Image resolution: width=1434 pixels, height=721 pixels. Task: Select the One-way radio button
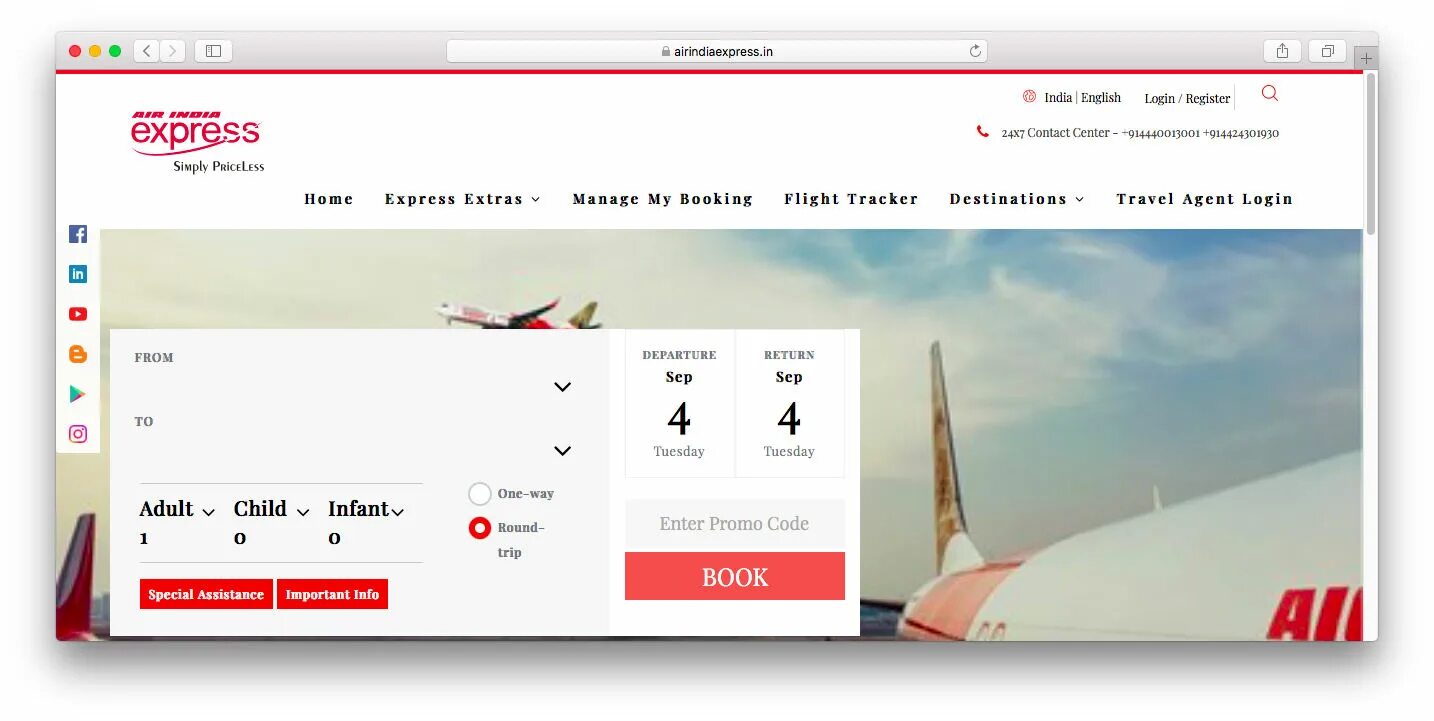480,494
